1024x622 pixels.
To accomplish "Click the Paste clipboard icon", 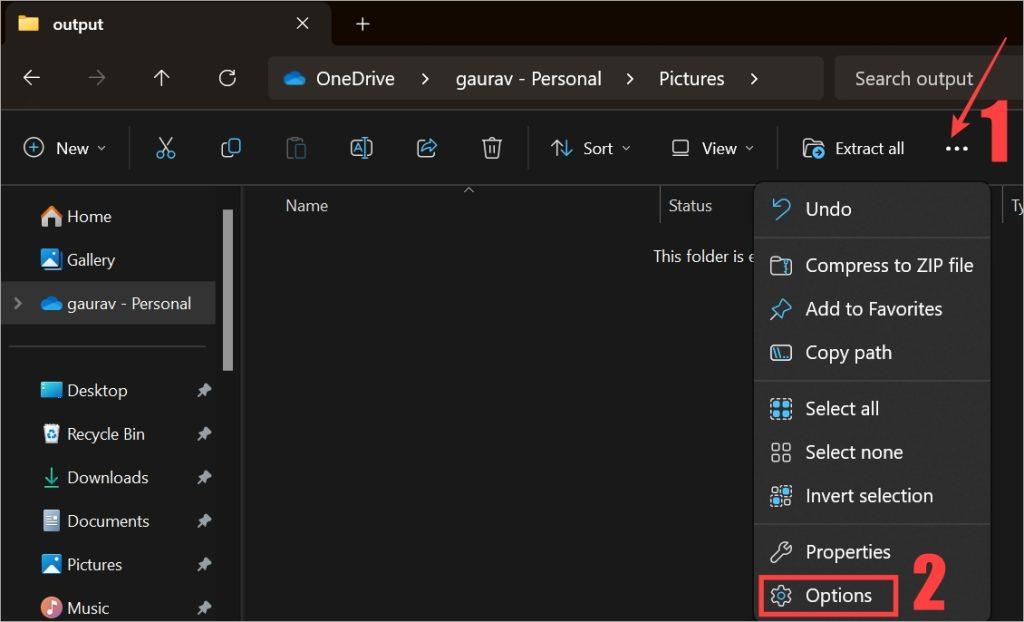I will (296, 148).
